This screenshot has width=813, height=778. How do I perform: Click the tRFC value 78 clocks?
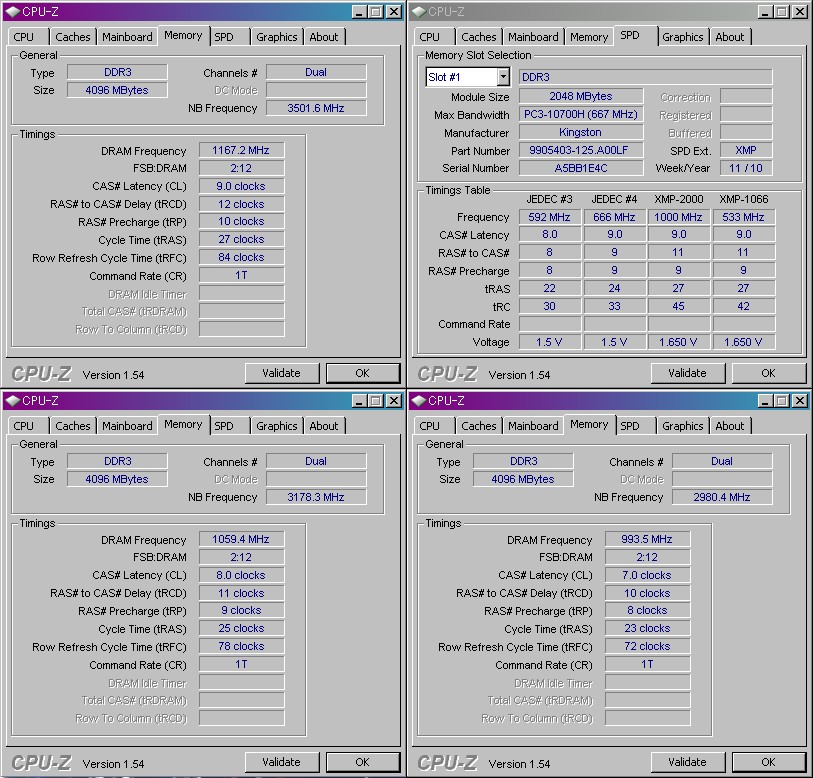tap(241, 646)
